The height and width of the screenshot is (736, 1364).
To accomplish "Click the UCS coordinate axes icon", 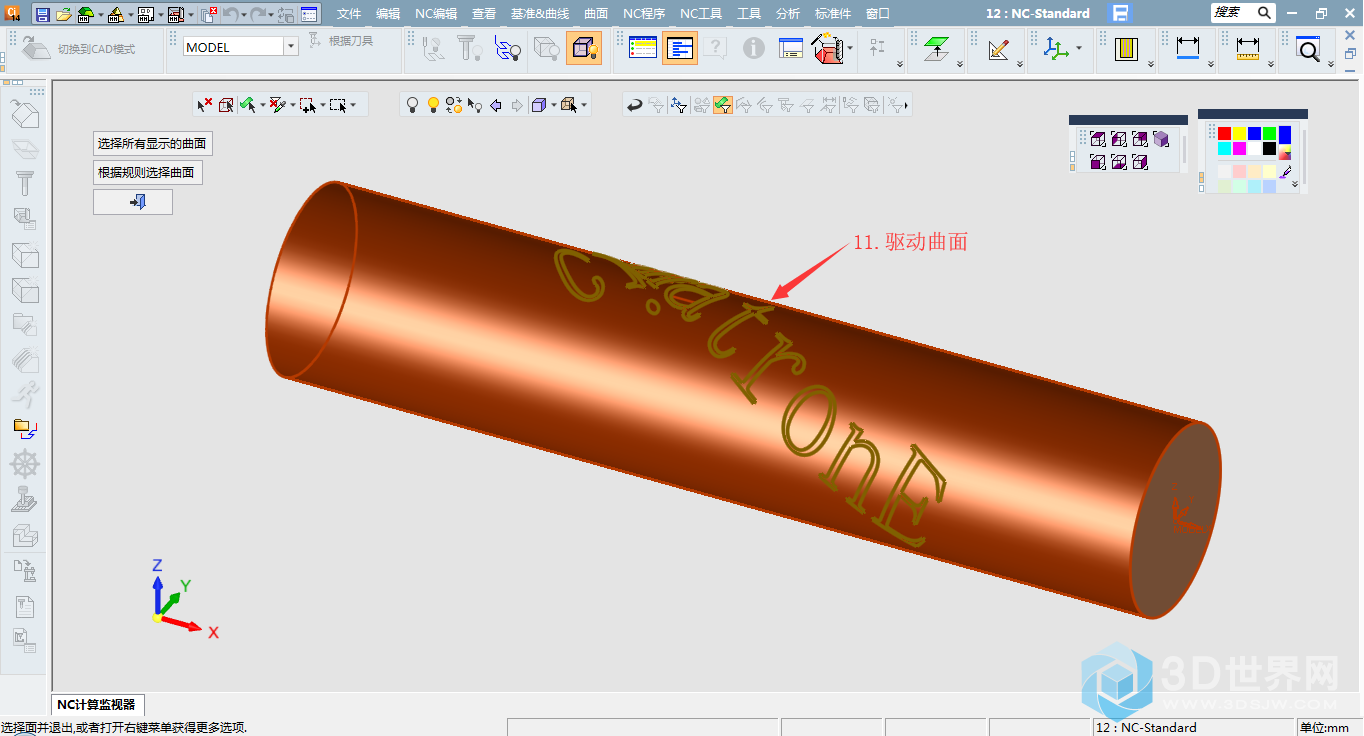I will (x=1056, y=48).
